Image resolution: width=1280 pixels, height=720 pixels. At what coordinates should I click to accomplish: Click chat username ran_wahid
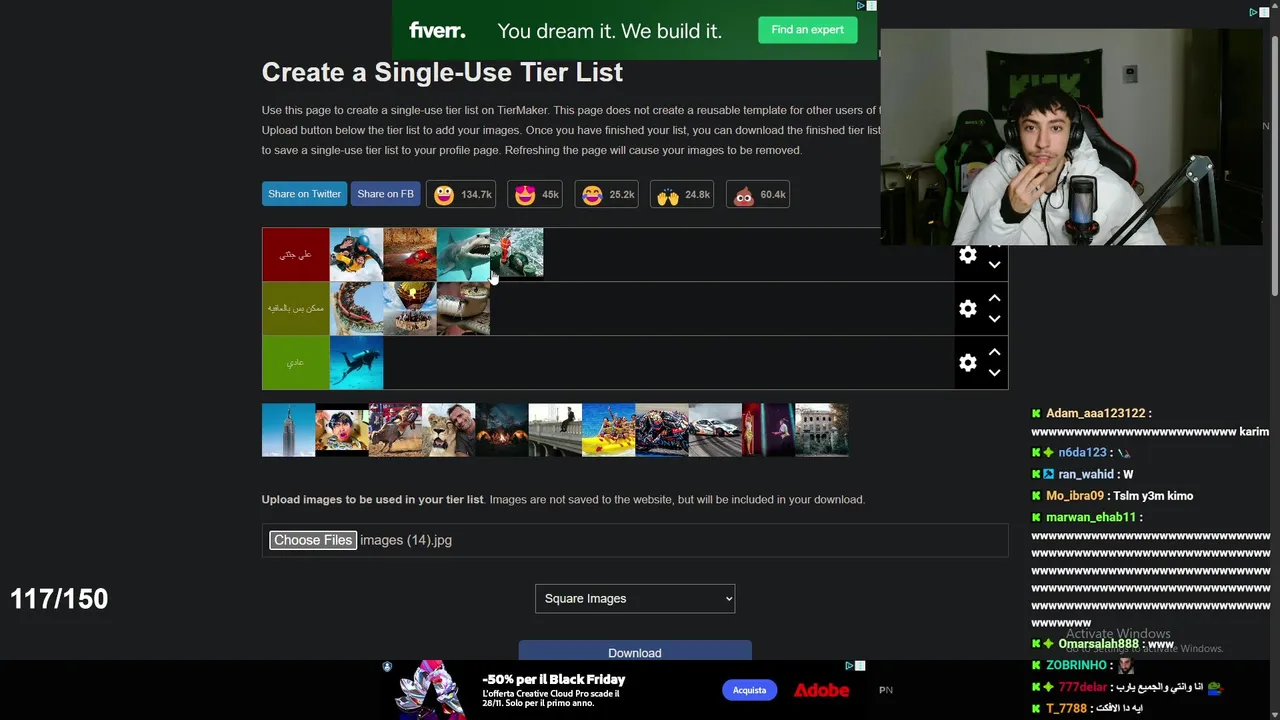pos(1086,474)
